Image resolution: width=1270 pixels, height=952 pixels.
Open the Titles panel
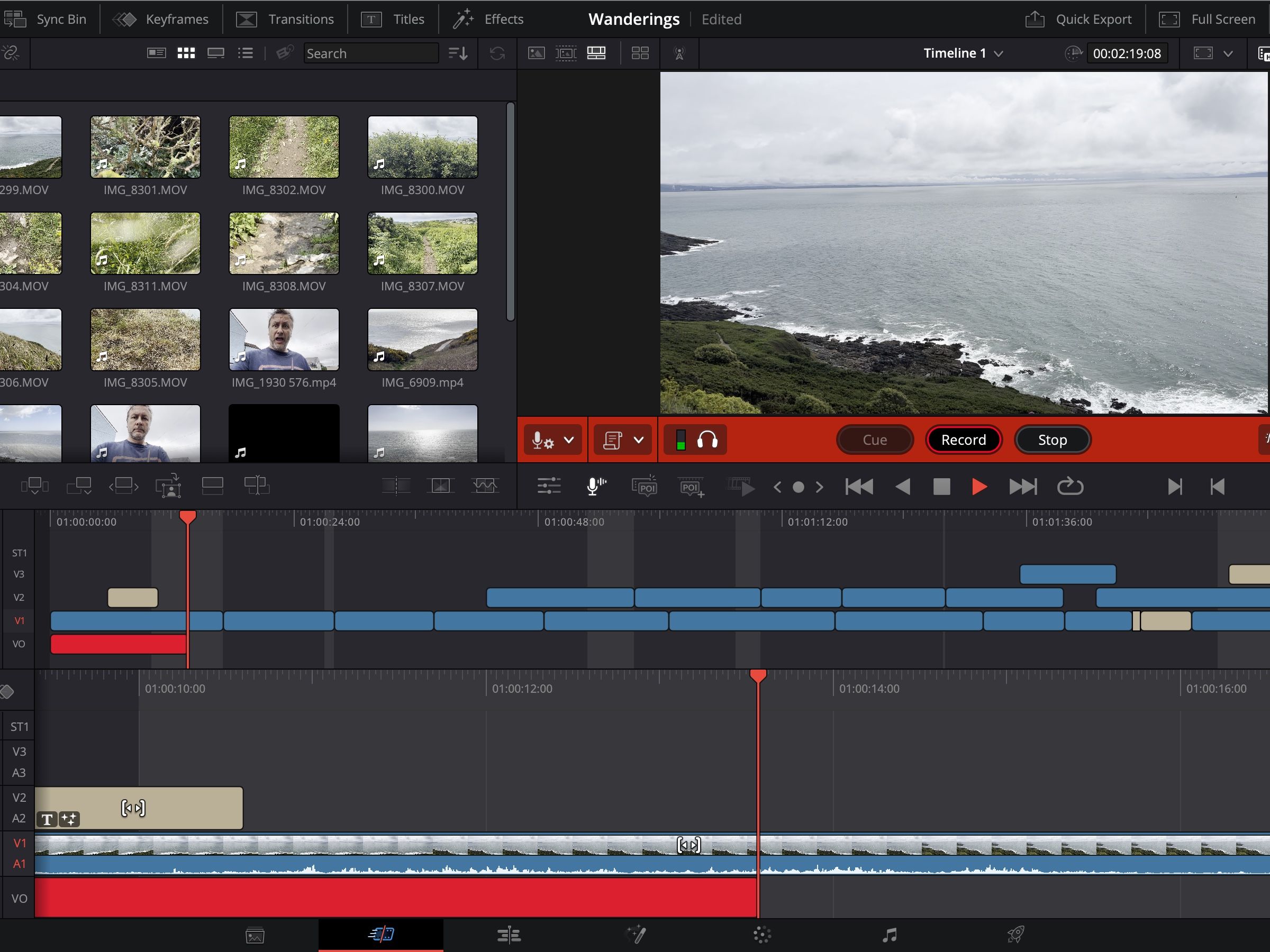[x=394, y=19]
